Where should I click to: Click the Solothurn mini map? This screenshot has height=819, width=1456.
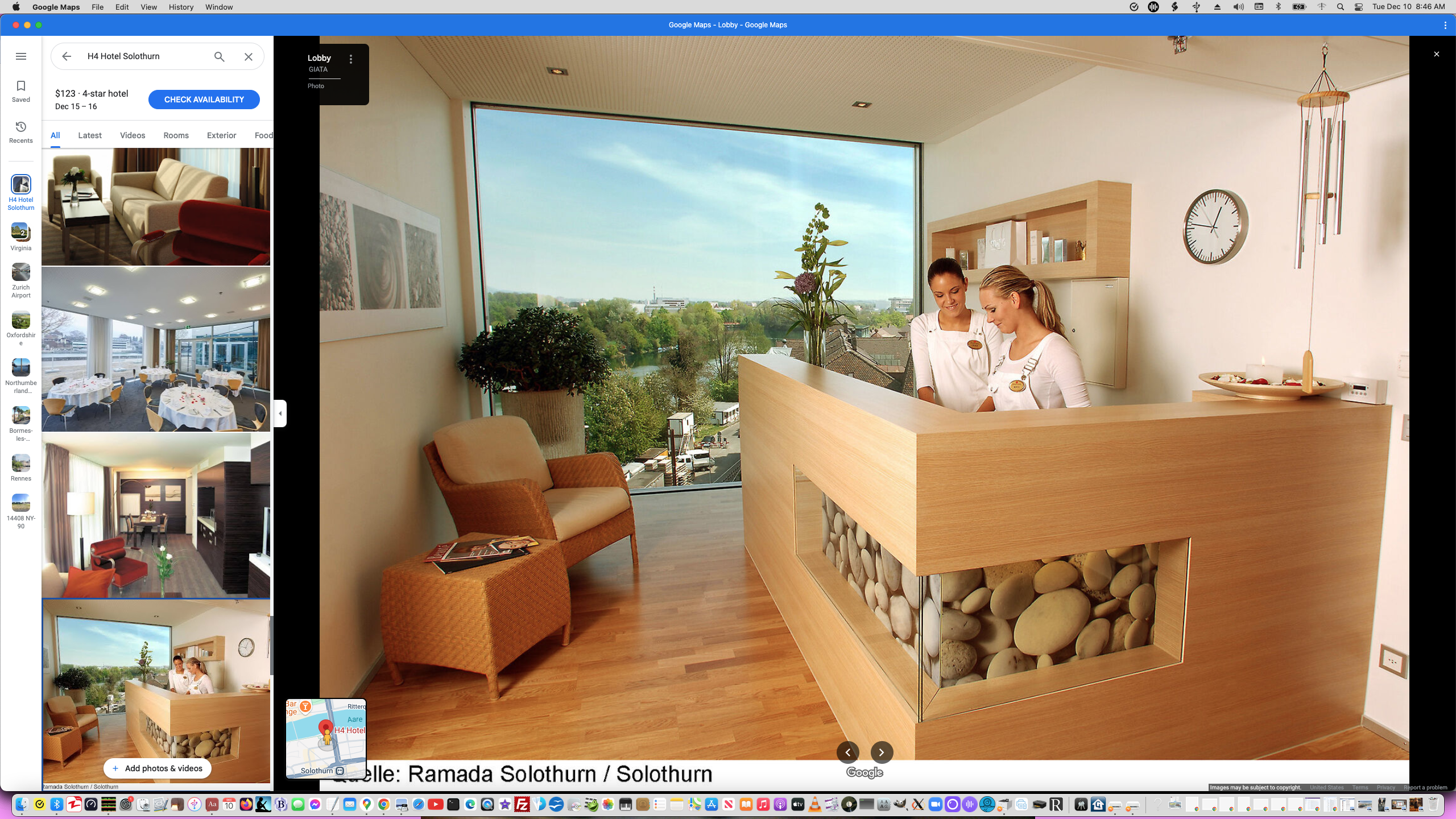[326, 738]
